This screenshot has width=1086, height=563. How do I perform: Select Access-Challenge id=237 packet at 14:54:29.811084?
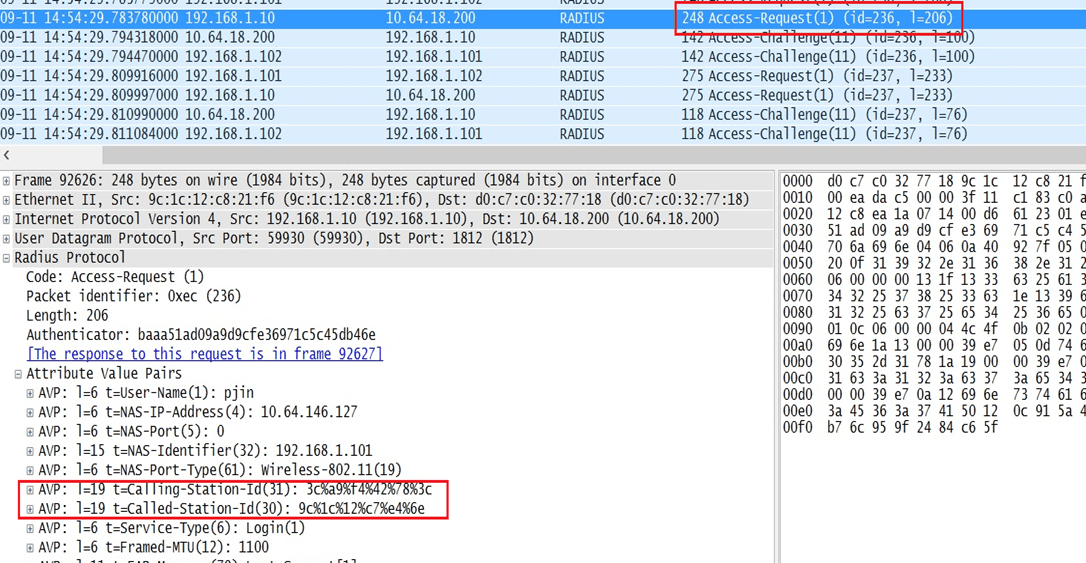tap(543, 134)
